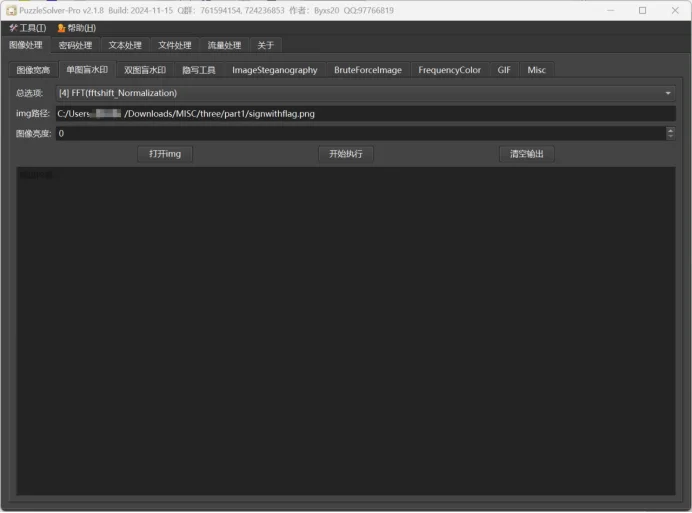692x513 pixels.
Task: Click the PuzzleSolver-Pro app icon in title bar
Action: (10, 10)
